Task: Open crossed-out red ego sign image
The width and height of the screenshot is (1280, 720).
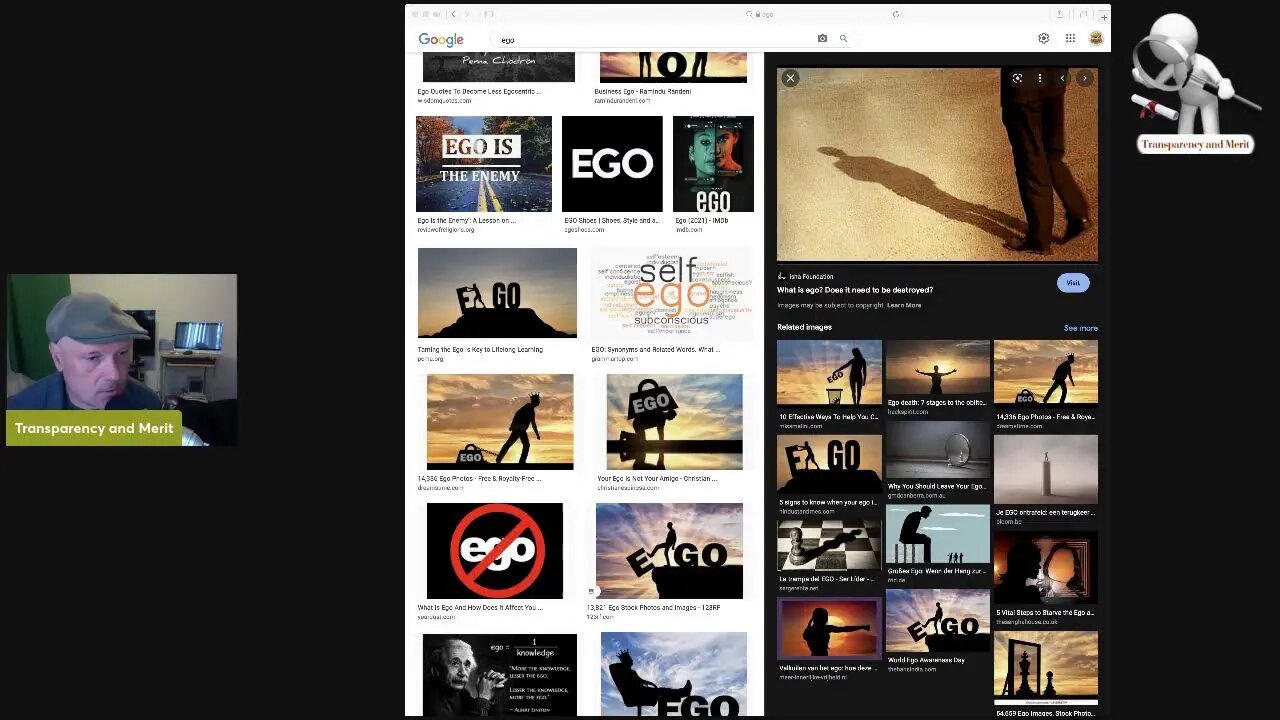Action: tap(495, 550)
